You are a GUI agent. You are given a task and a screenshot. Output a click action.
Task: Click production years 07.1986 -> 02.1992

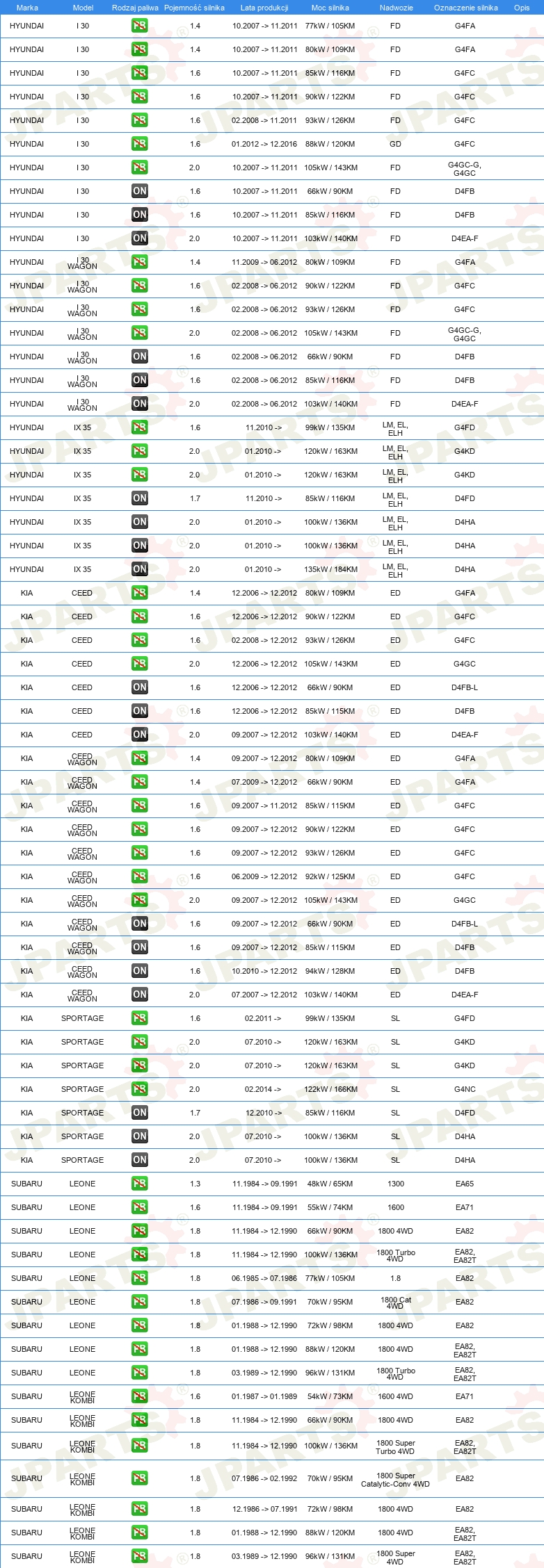[264, 1478]
